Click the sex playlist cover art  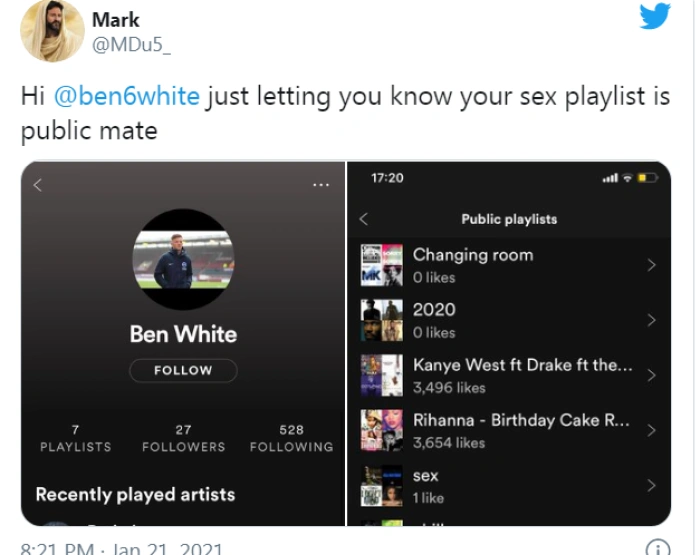click(381, 486)
